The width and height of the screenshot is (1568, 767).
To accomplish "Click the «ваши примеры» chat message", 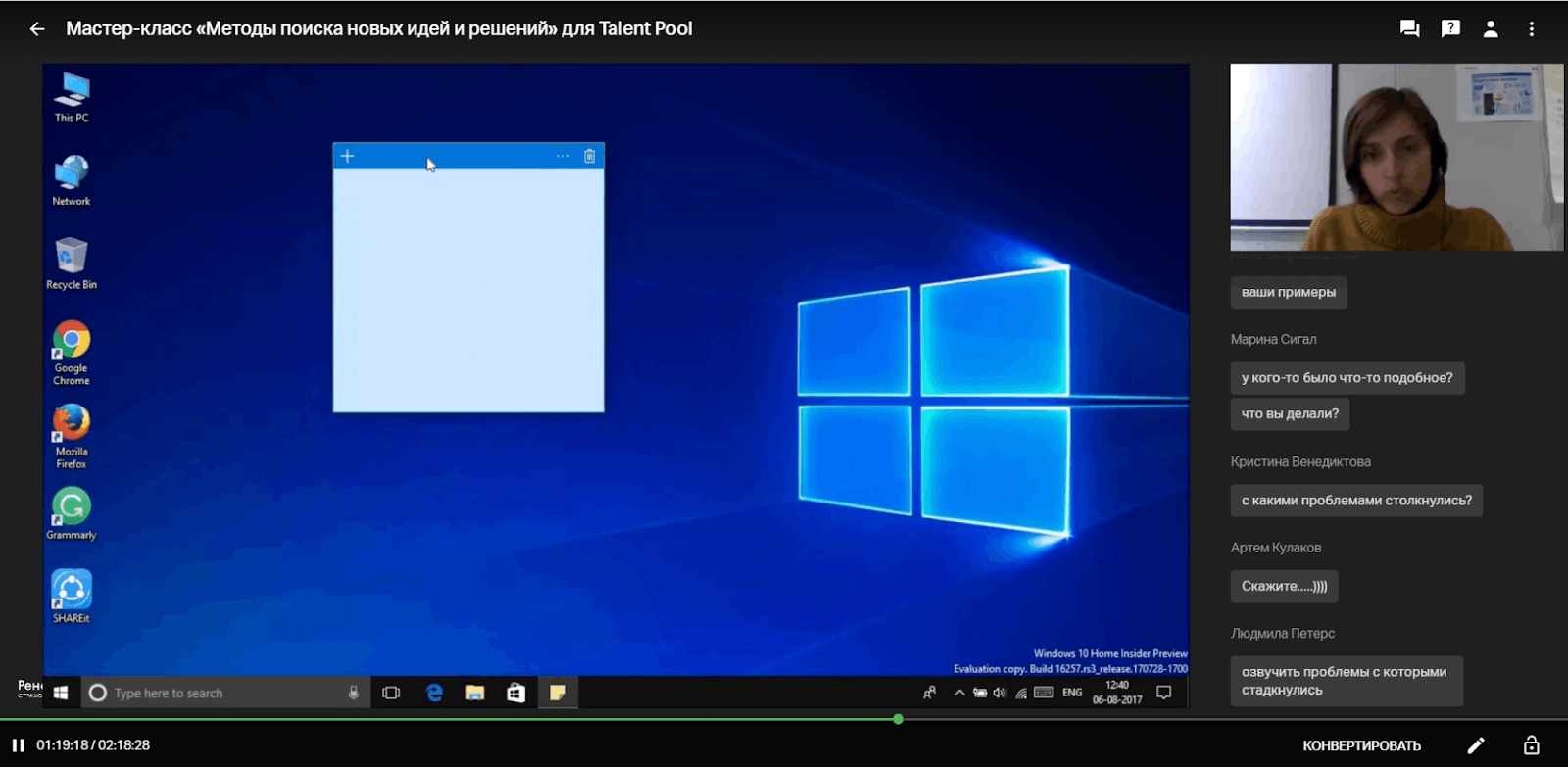I will [1288, 293].
